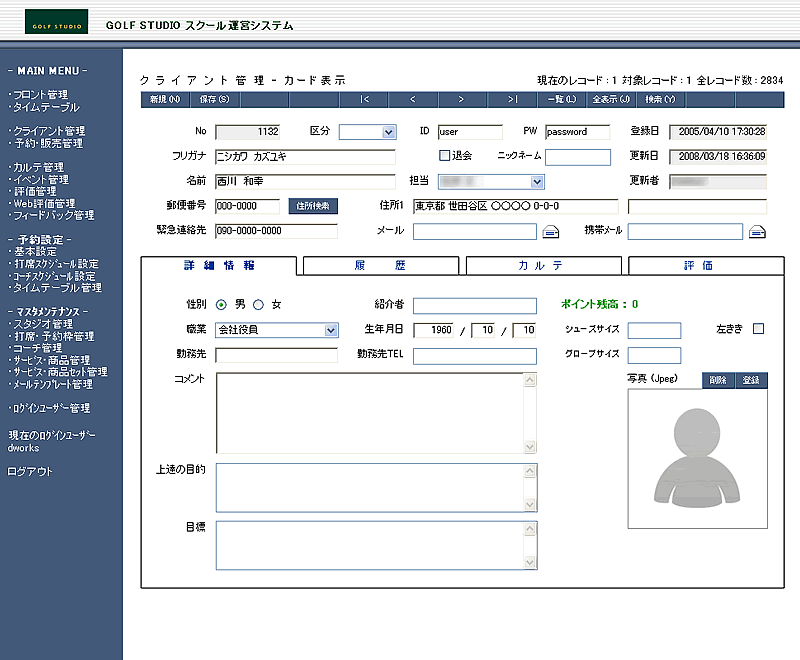
Task: Open 基本設定 menu link
Action: 35,251
